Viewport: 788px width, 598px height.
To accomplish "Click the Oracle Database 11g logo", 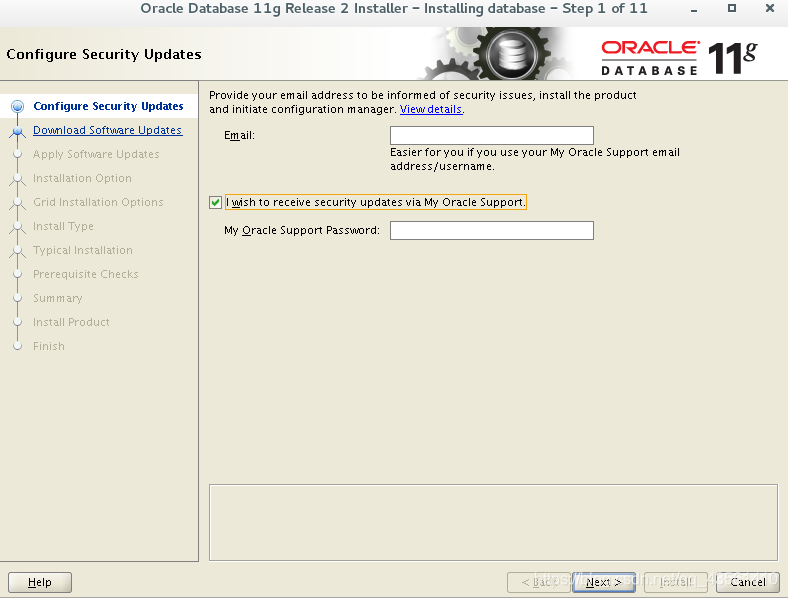I will (679, 58).
